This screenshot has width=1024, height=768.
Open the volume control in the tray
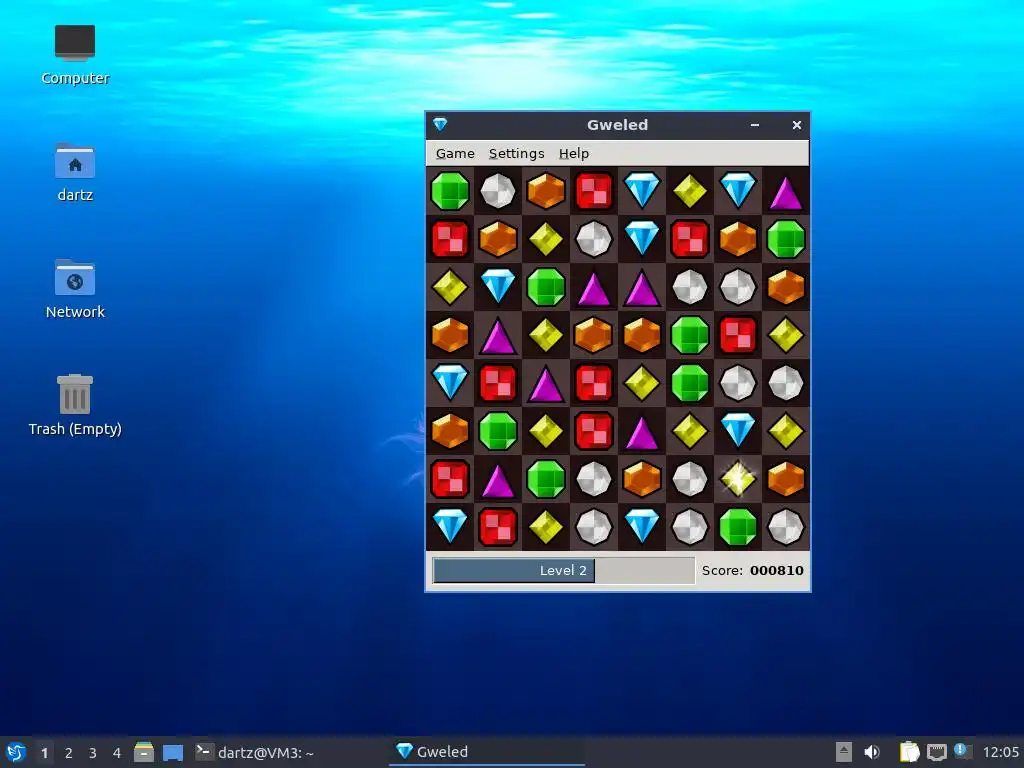872,752
